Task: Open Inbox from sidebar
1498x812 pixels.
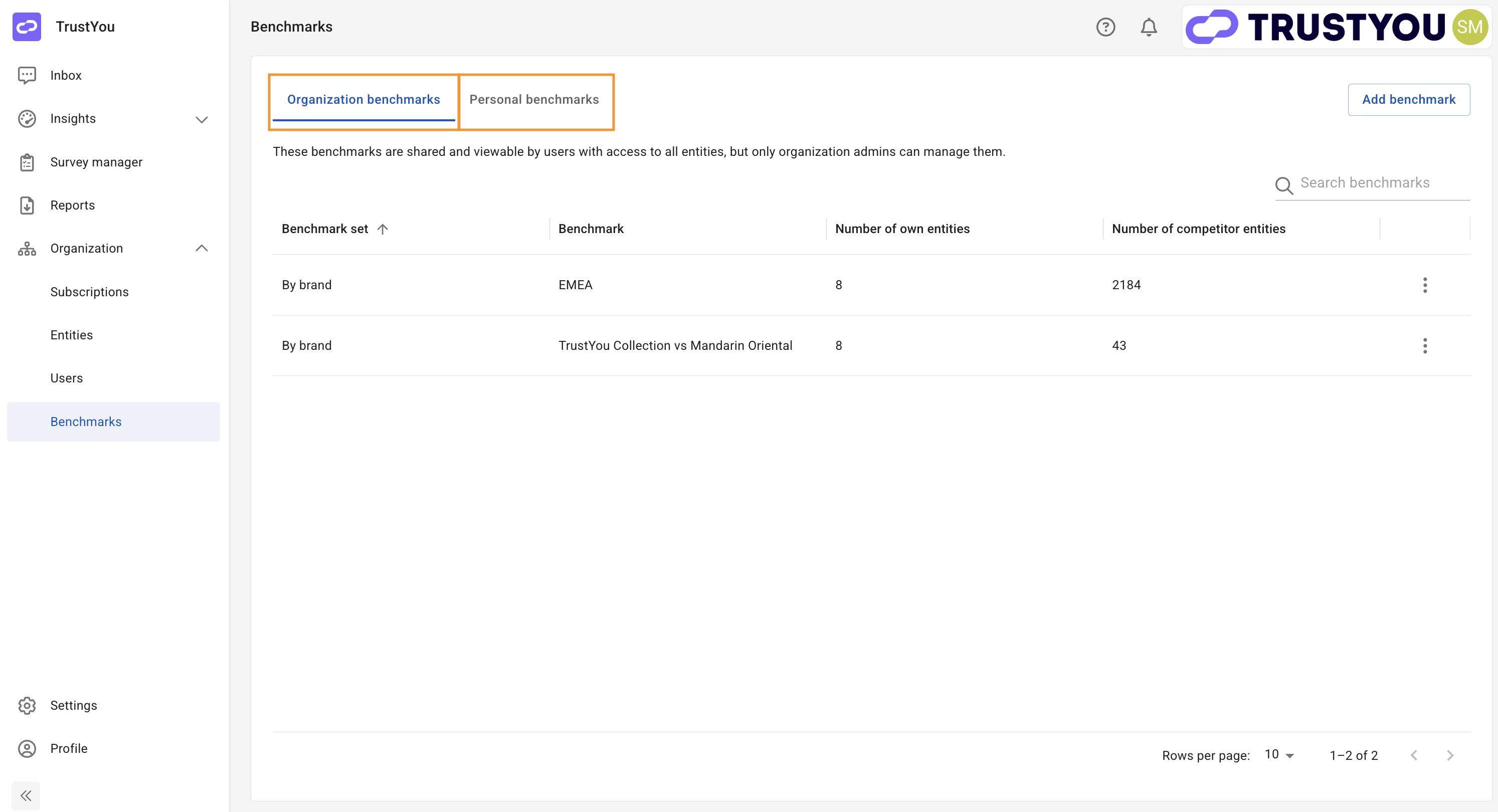Action: 113,75
